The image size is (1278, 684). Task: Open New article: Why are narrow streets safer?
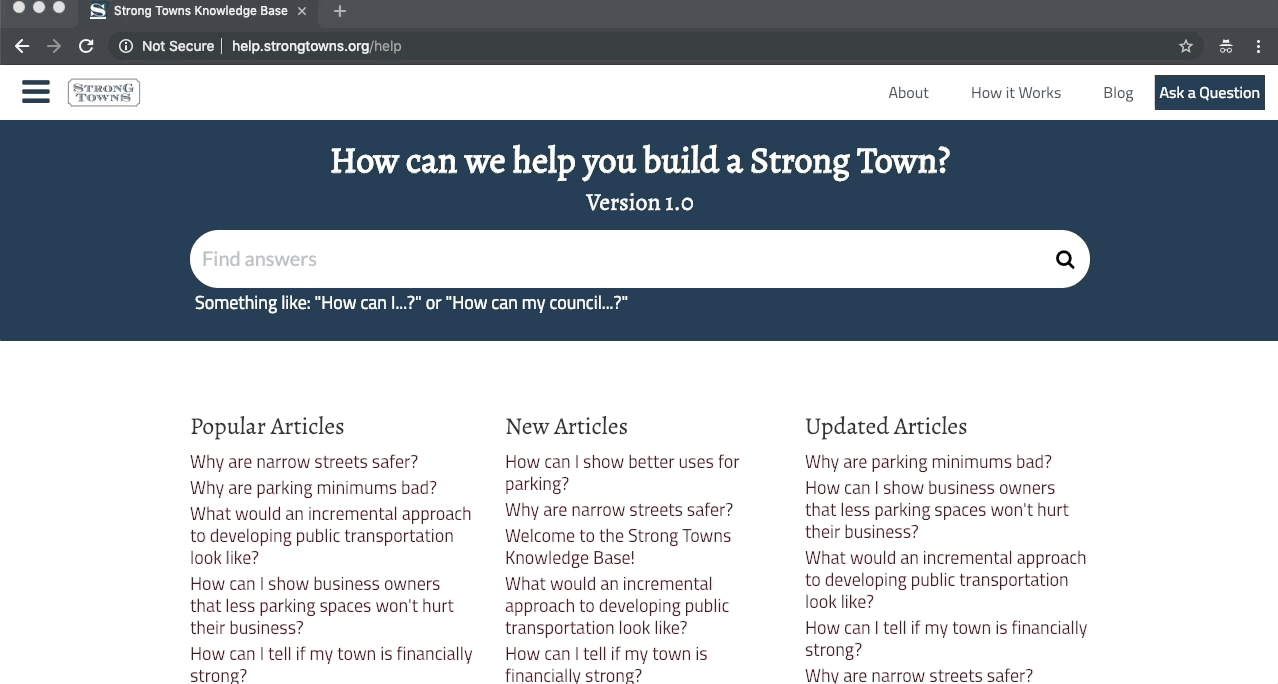pyautogui.click(x=619, y=509)
